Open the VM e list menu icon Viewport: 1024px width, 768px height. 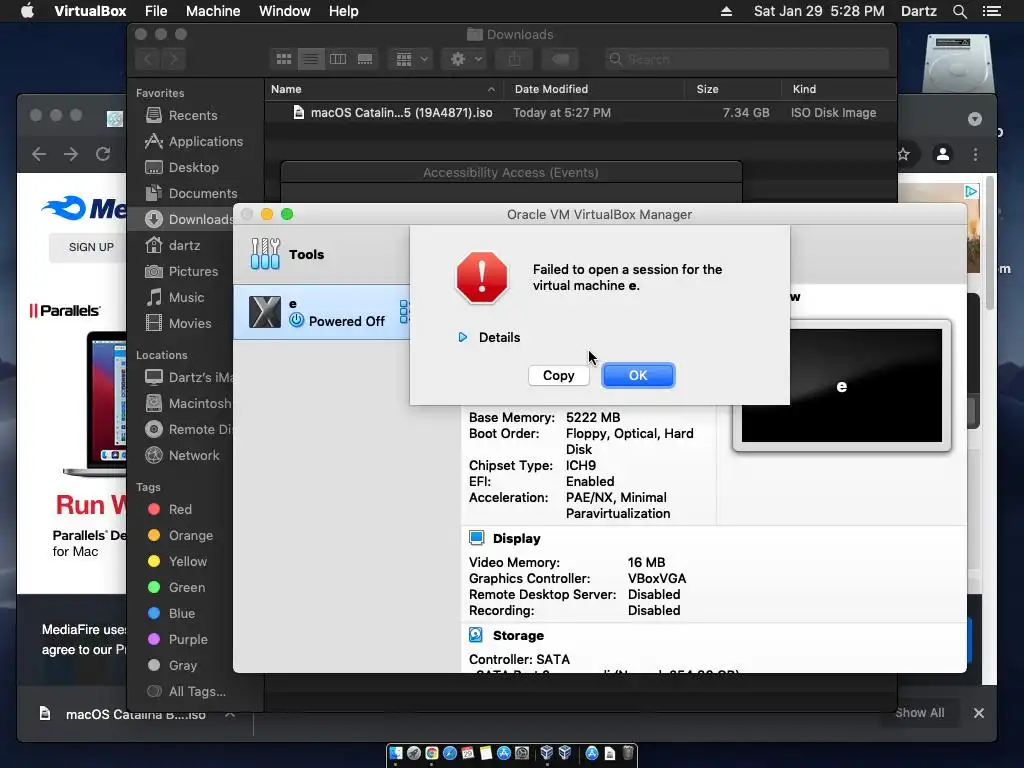pyautogui.click(x=404, y=312)
